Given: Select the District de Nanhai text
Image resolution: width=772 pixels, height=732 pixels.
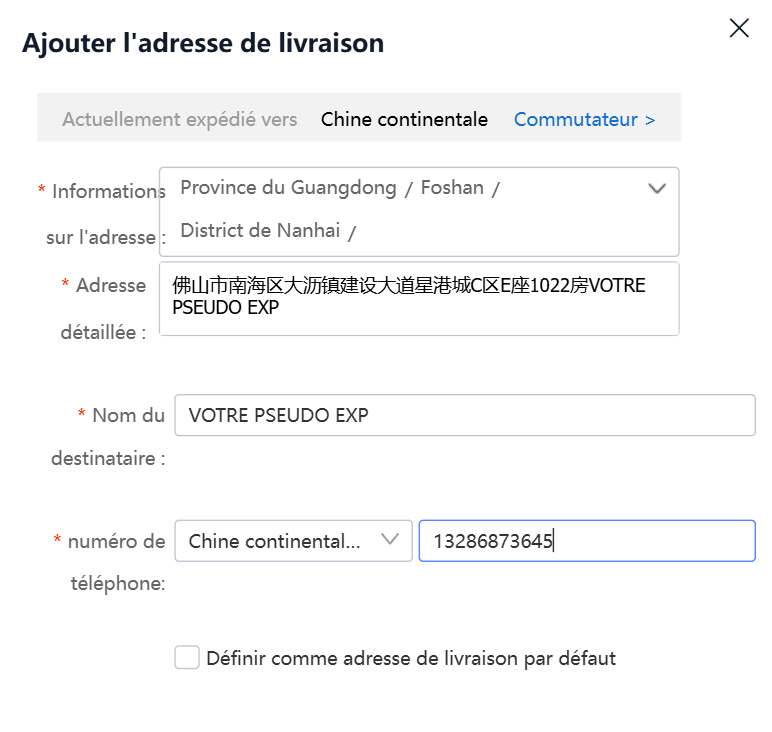Looking at the screenshot, I should point(260,230).
